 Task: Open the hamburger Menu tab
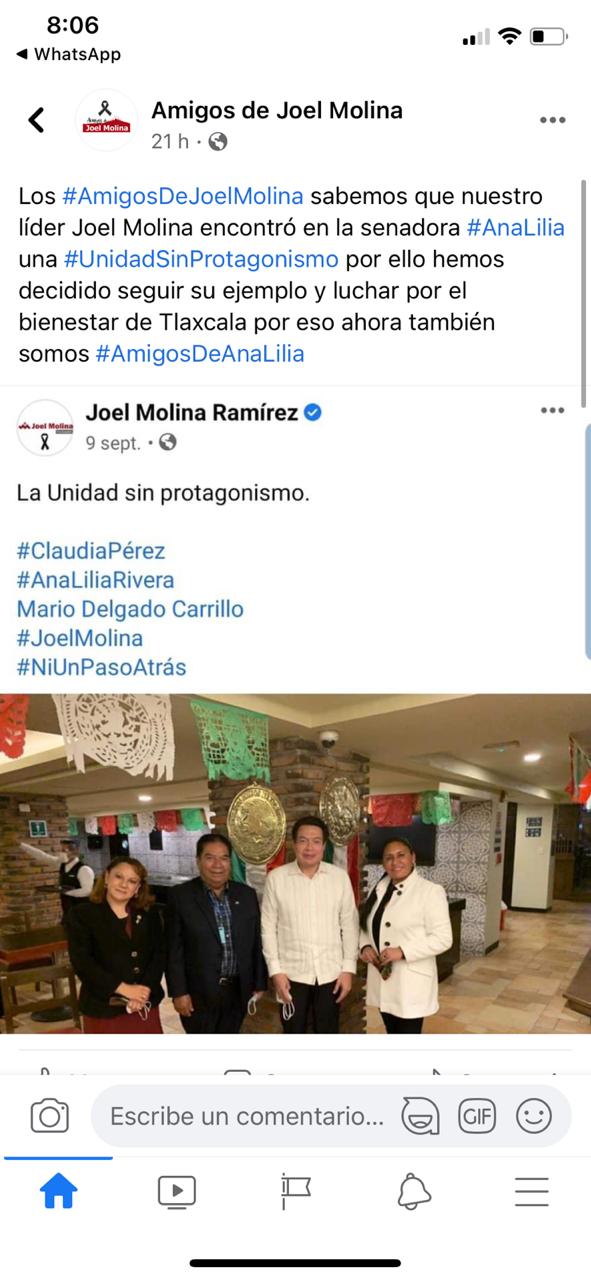point(532,1191)
